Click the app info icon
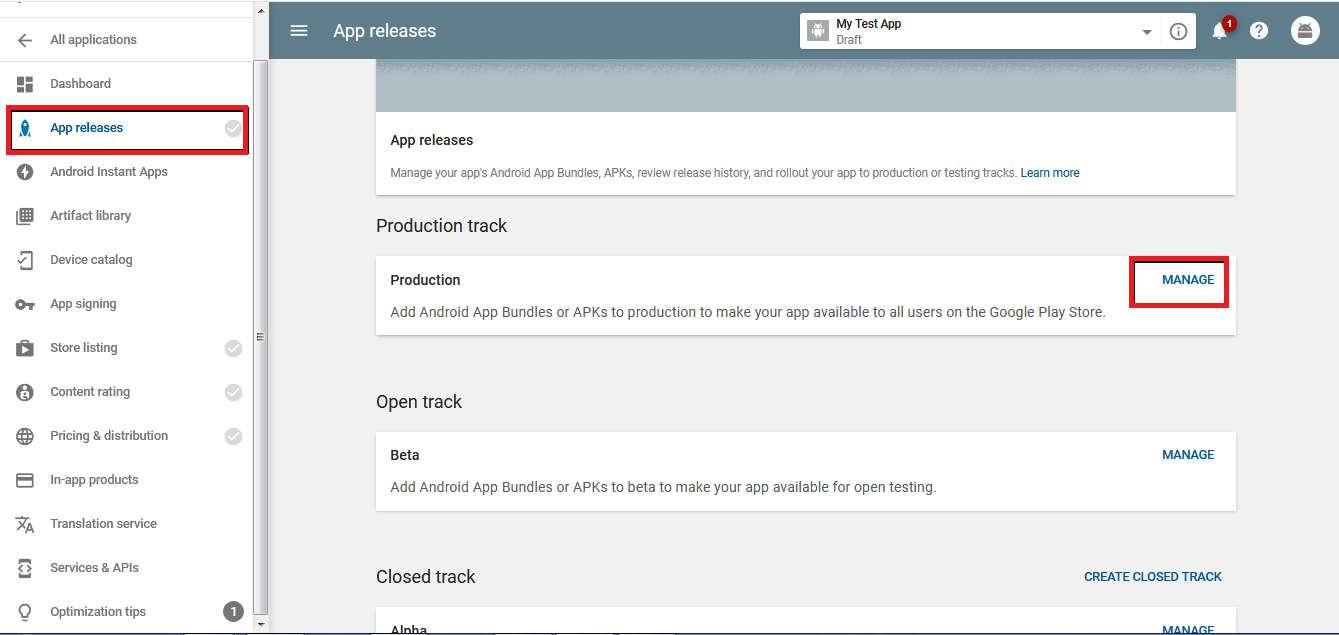The width and height of the screenshot is (1339, 635). click(1178, 31)
